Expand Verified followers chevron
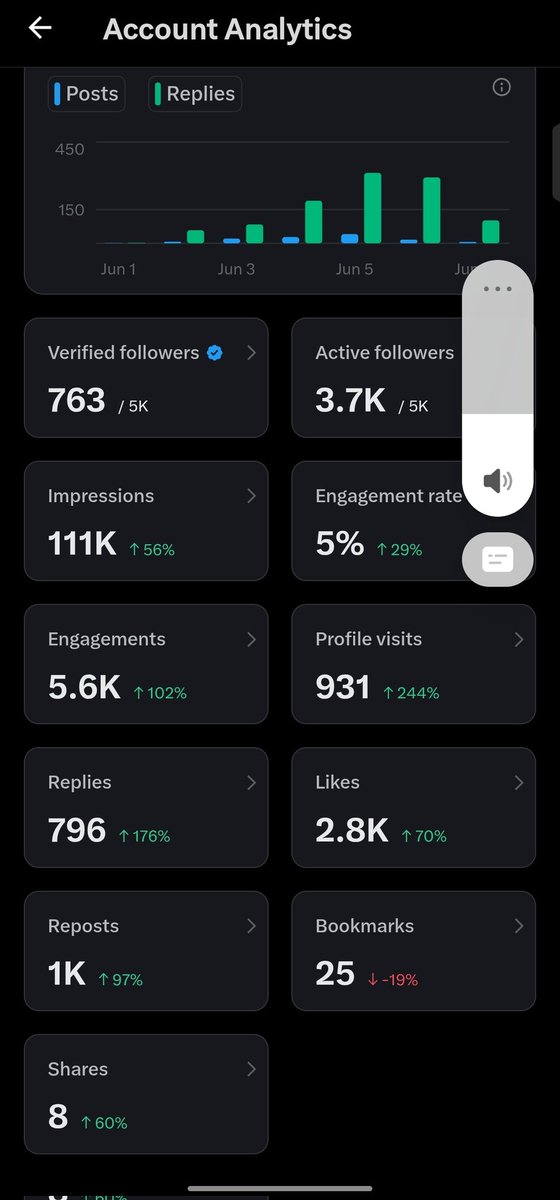This screenshot has width=560, height=1200. (x=251, y=353)
